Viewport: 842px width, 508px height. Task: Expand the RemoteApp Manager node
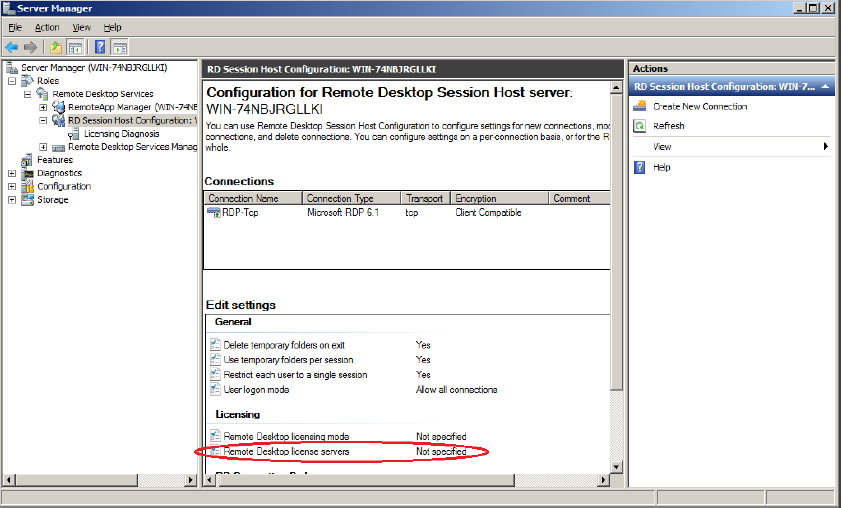pyautogui.click(x=43, y=107)
